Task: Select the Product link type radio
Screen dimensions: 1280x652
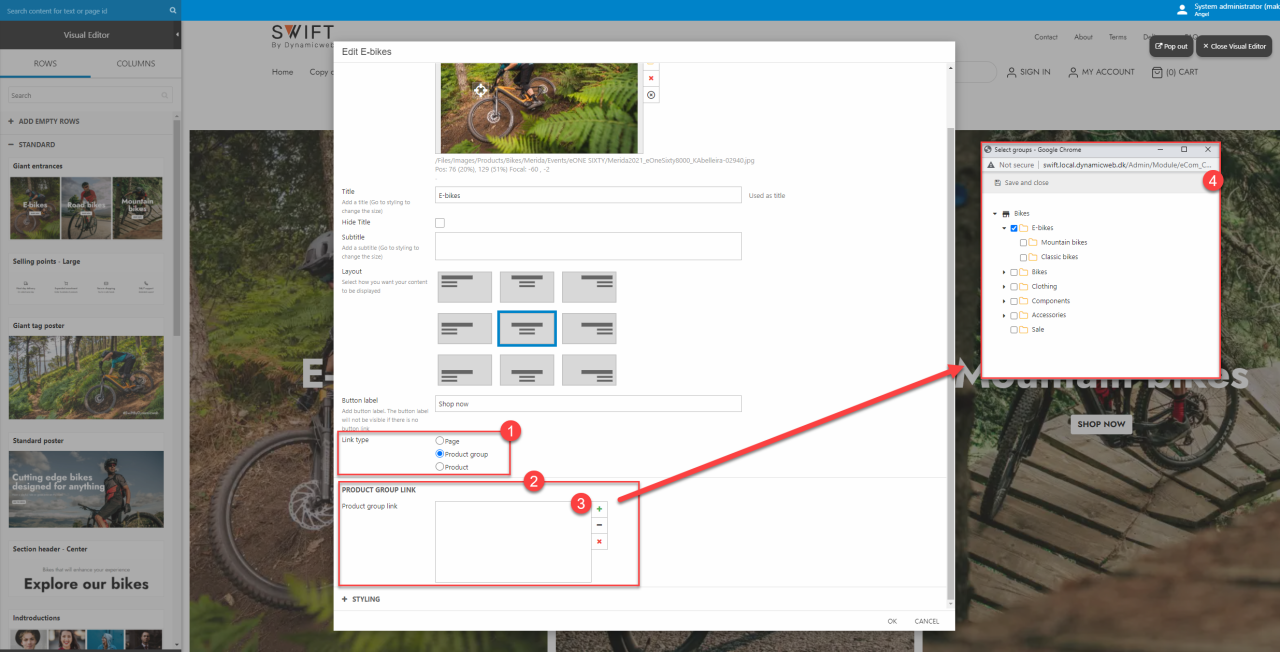Action: pyautogui.click(x=440, y=467)
